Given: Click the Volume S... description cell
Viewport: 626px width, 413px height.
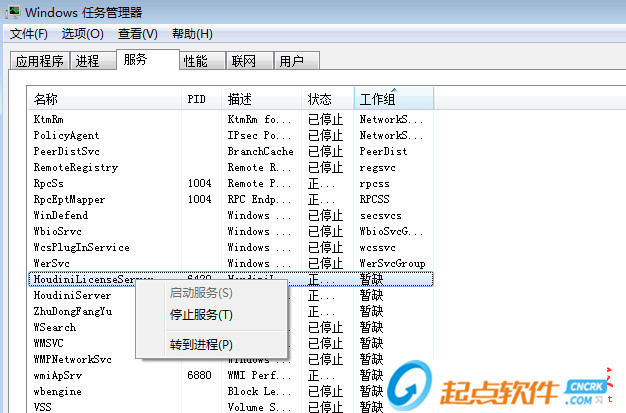Looking at the screenshot, I should (x=259, y=407).
